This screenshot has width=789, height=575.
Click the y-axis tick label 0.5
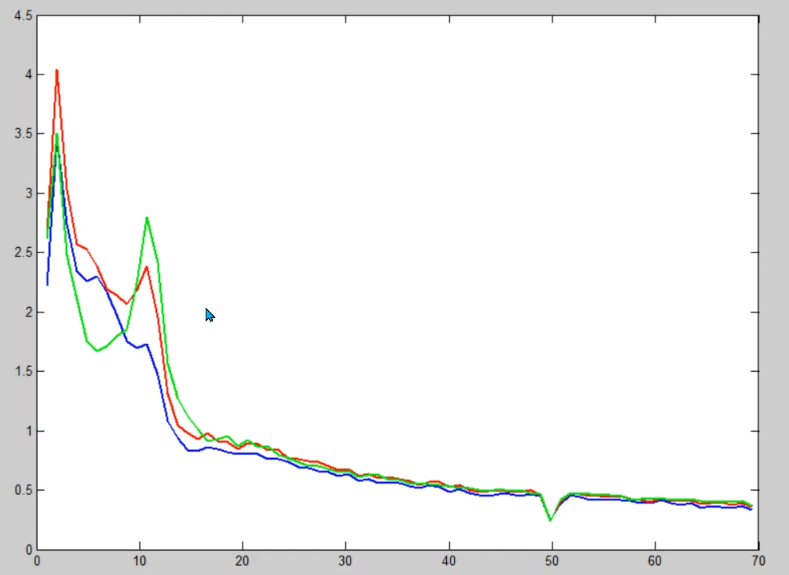point(23,490)
